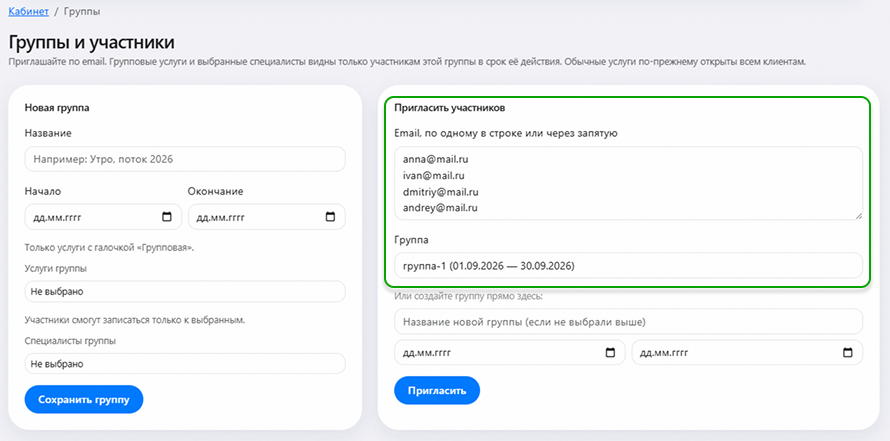
Task: Click start date field under new group name
Action: coord(510,352)
